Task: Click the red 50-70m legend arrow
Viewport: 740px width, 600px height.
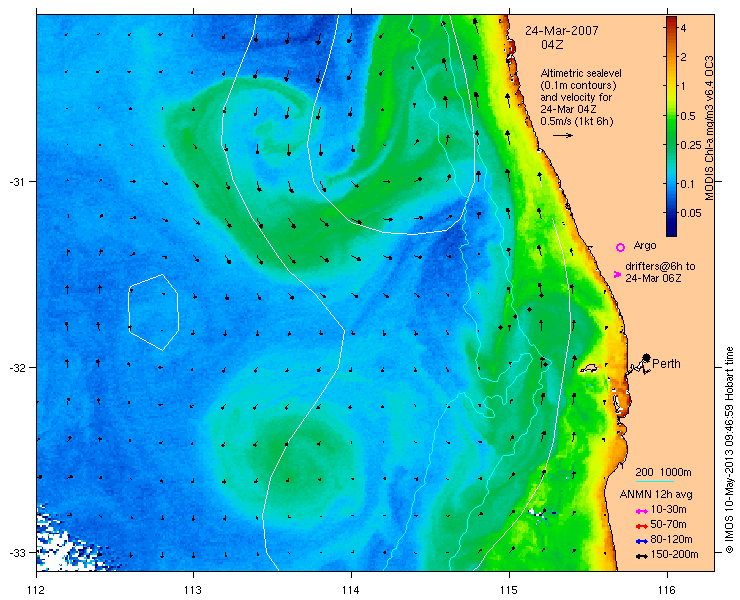Action: [x=641, y=526]
